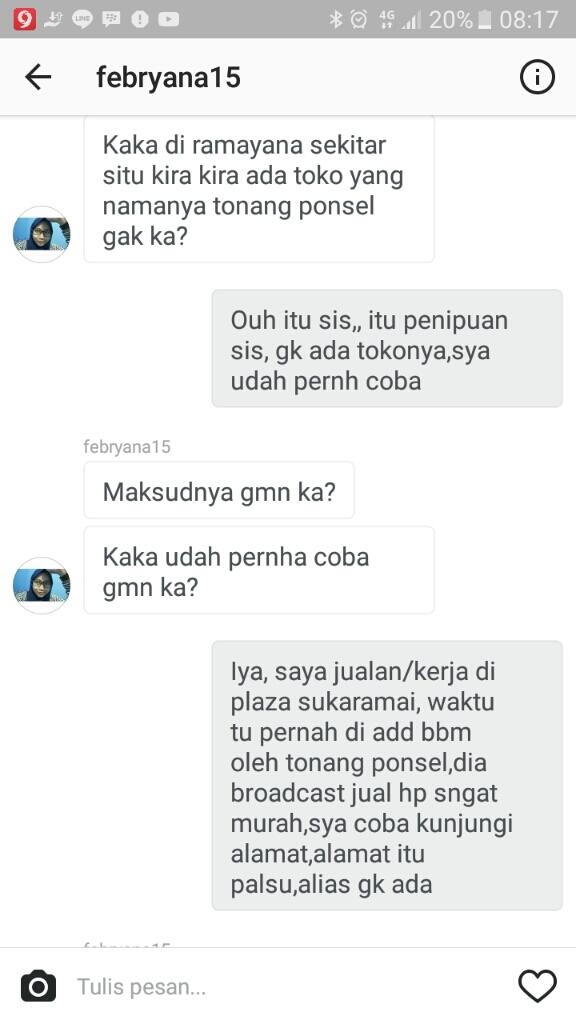This screenshot has height=1024, width=576.
Task: Open the febryana15 header title
Action: pos(168,77)
